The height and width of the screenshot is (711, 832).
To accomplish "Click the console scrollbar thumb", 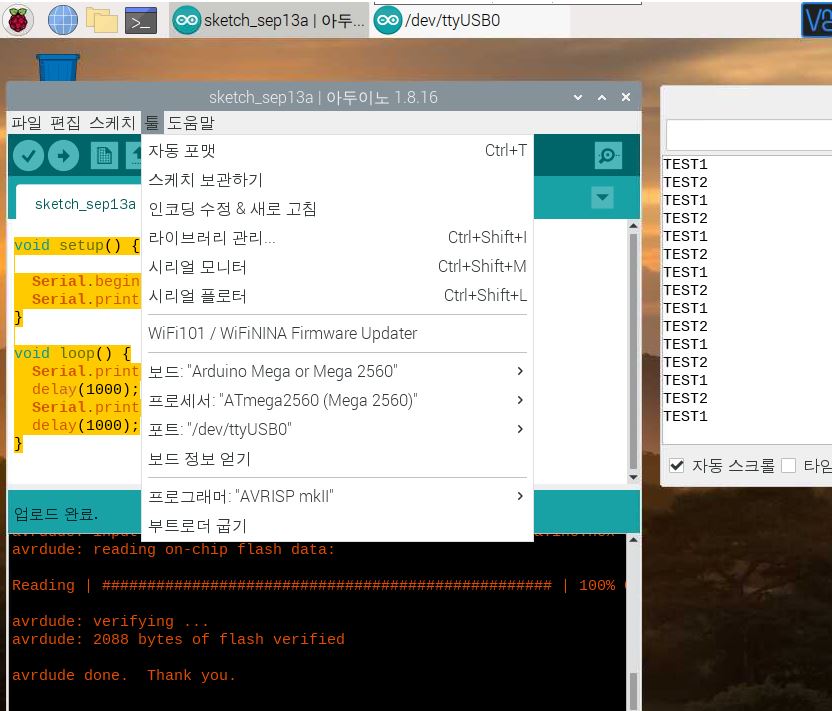I will pos(633,691).
